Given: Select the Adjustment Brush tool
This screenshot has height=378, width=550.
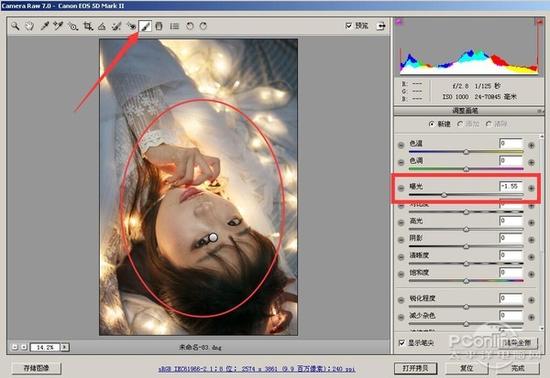Looking at the screenshot, I should 145,26.
